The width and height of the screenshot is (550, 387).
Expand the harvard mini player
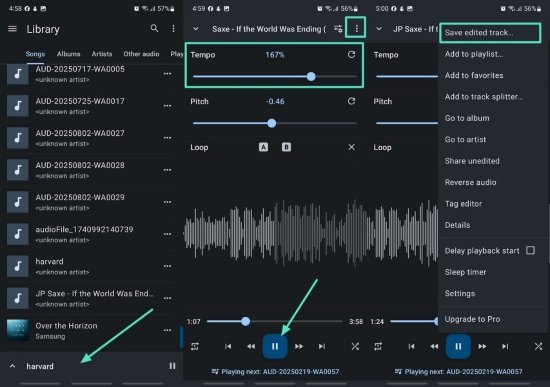pyautogui.click(x=12, y=366)
